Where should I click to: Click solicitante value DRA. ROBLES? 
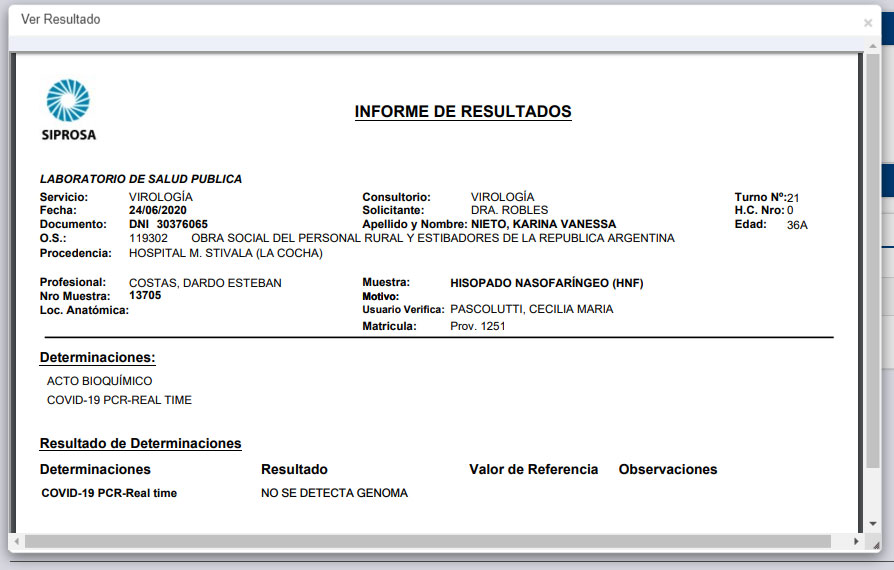click(509, 210)
